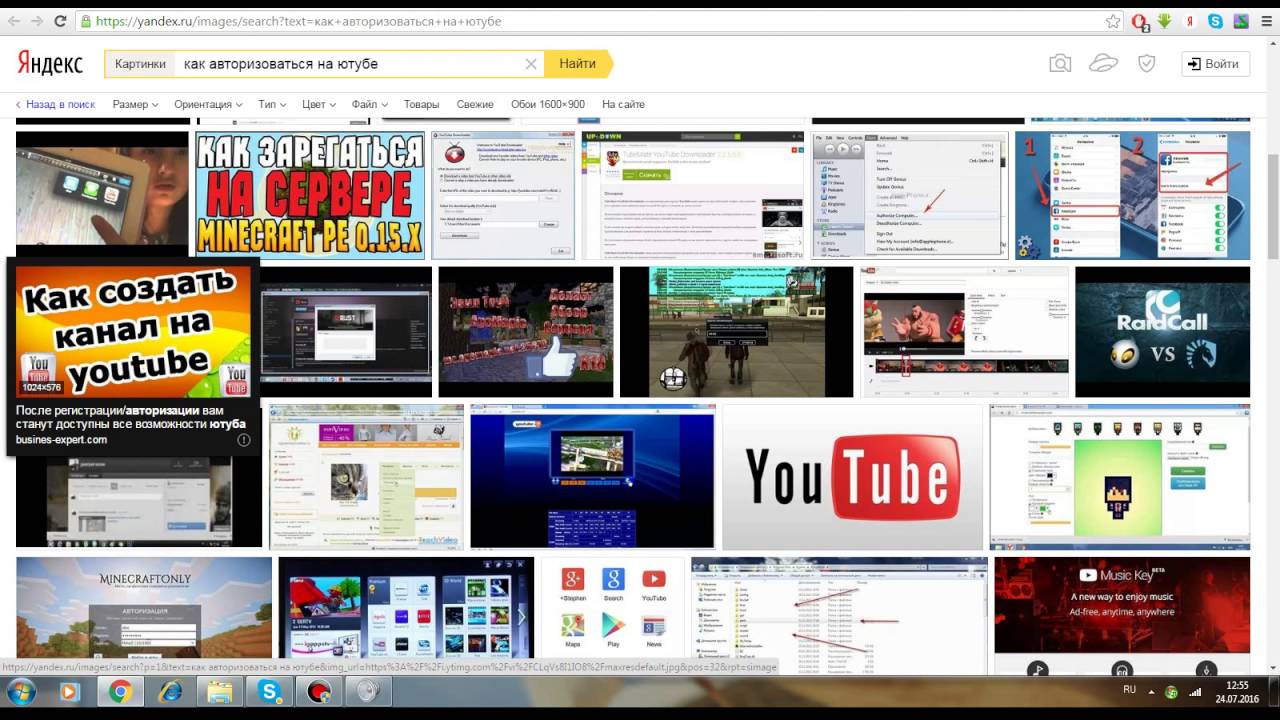The width and height of the screenshot is (1280, 720).
Task: Open Skype from the taskbar
Action: click(270, 691)
